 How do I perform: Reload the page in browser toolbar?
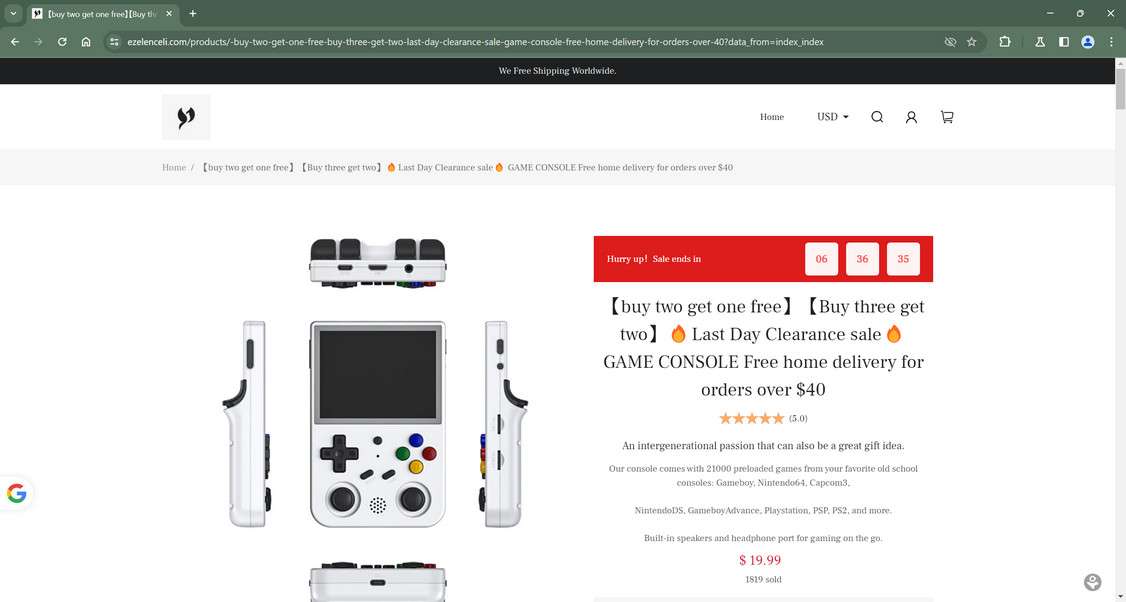coord(62,42)
